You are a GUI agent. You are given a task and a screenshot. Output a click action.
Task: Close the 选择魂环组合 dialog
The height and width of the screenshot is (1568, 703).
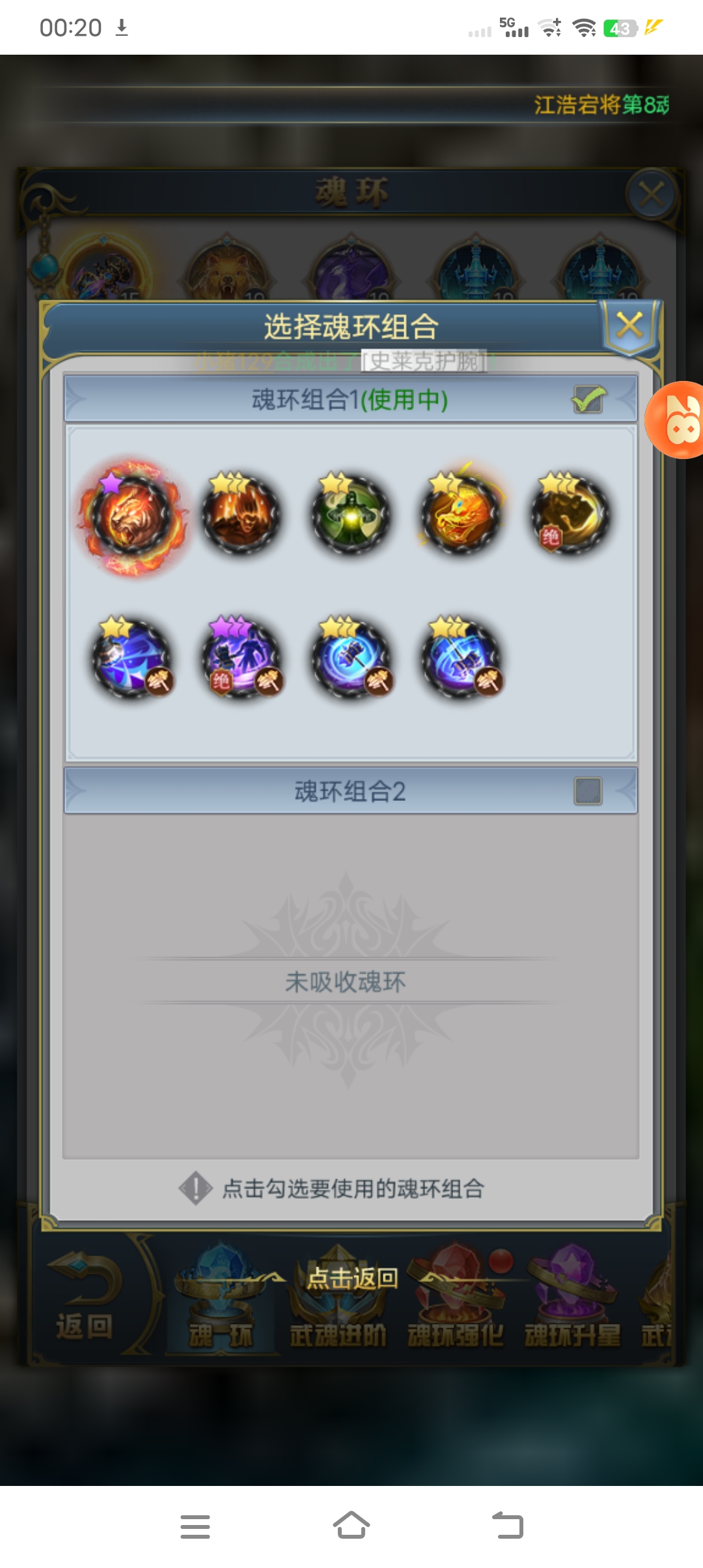coord(630,325)
